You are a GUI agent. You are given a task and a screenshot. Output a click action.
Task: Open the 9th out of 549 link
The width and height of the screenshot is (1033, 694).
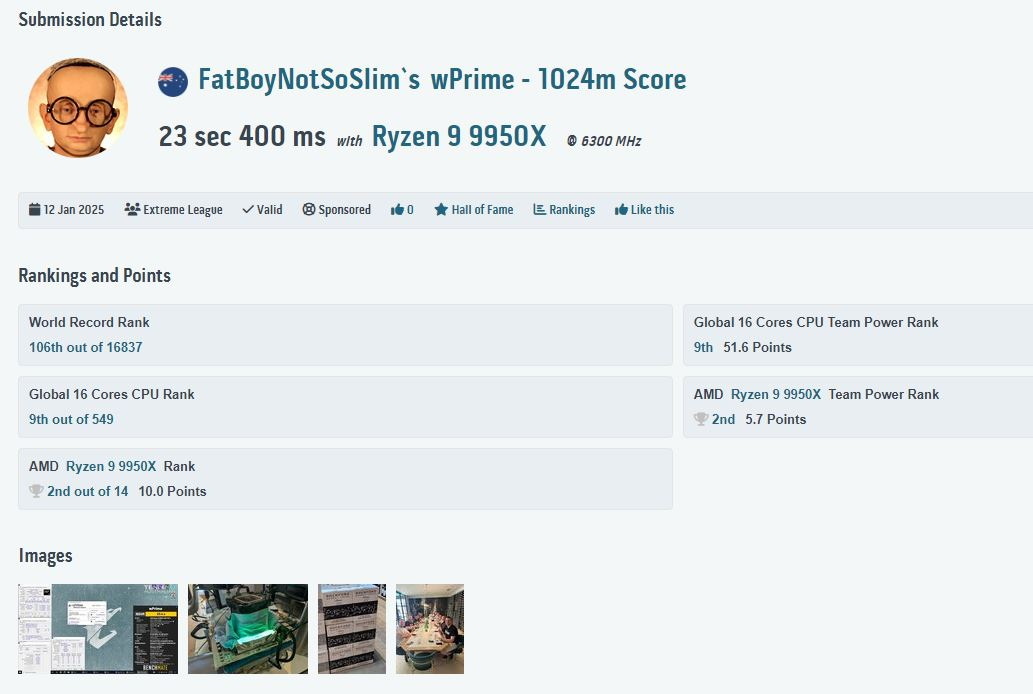71,419
